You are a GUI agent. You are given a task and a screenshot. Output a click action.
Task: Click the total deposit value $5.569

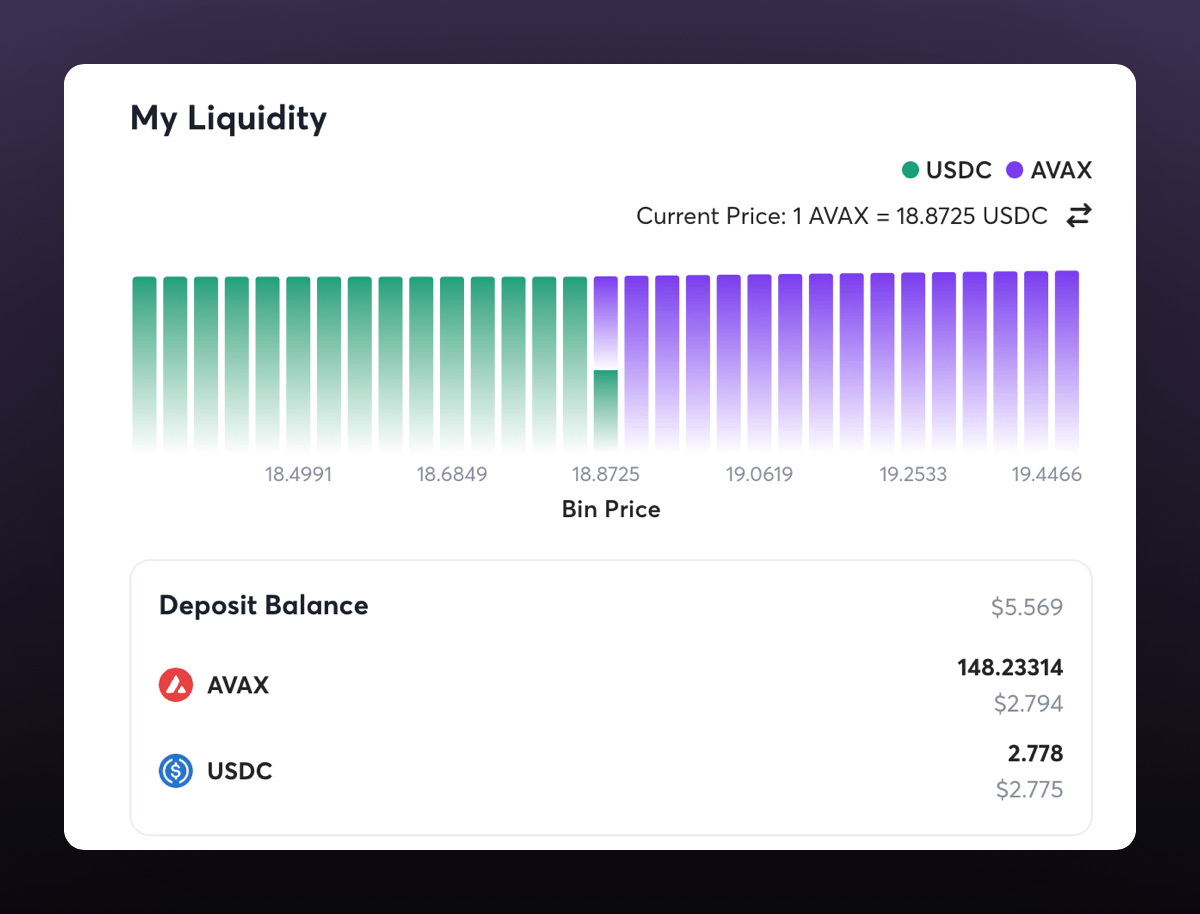pos(1027,607)
